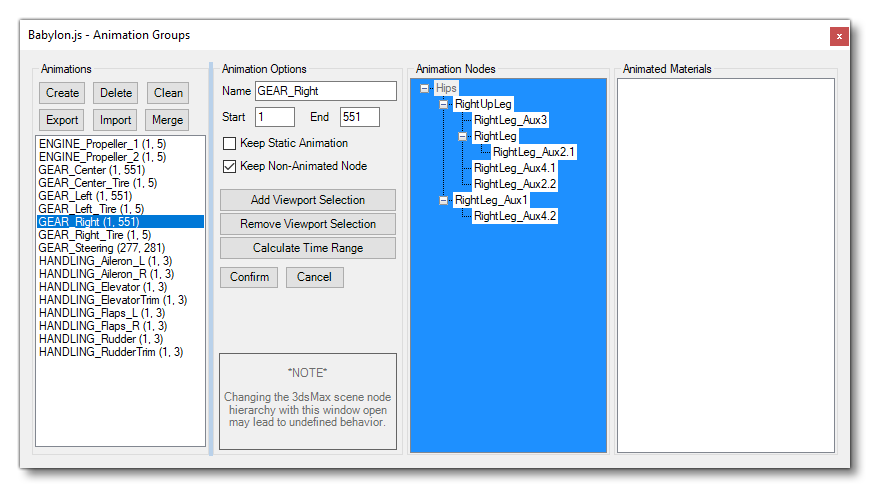Uncheck Keep Non-Animated Node
The image size is (870, 488).
[x=230, y=166]
